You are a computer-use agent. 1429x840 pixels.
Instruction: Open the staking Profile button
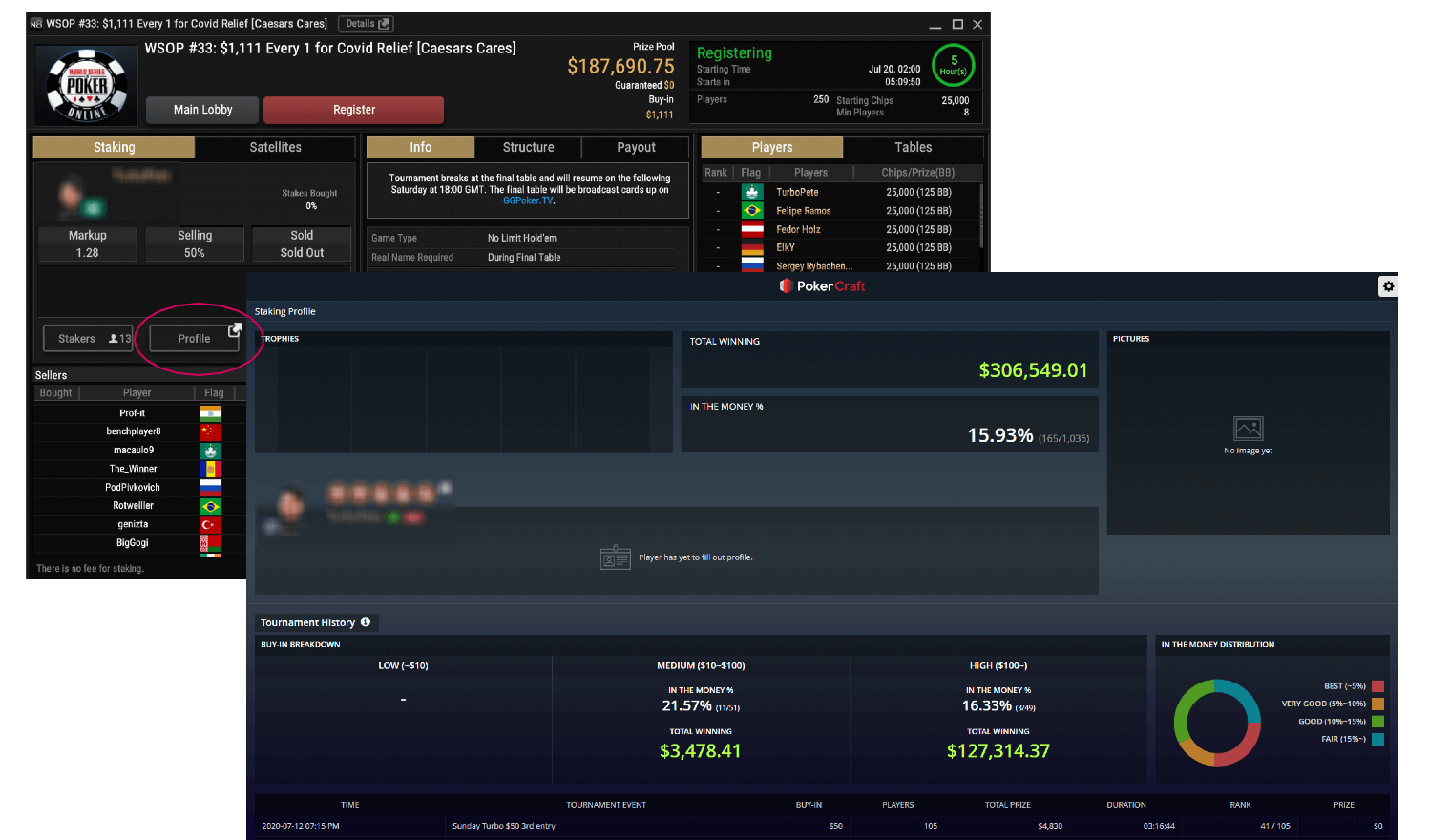(194, 339)
